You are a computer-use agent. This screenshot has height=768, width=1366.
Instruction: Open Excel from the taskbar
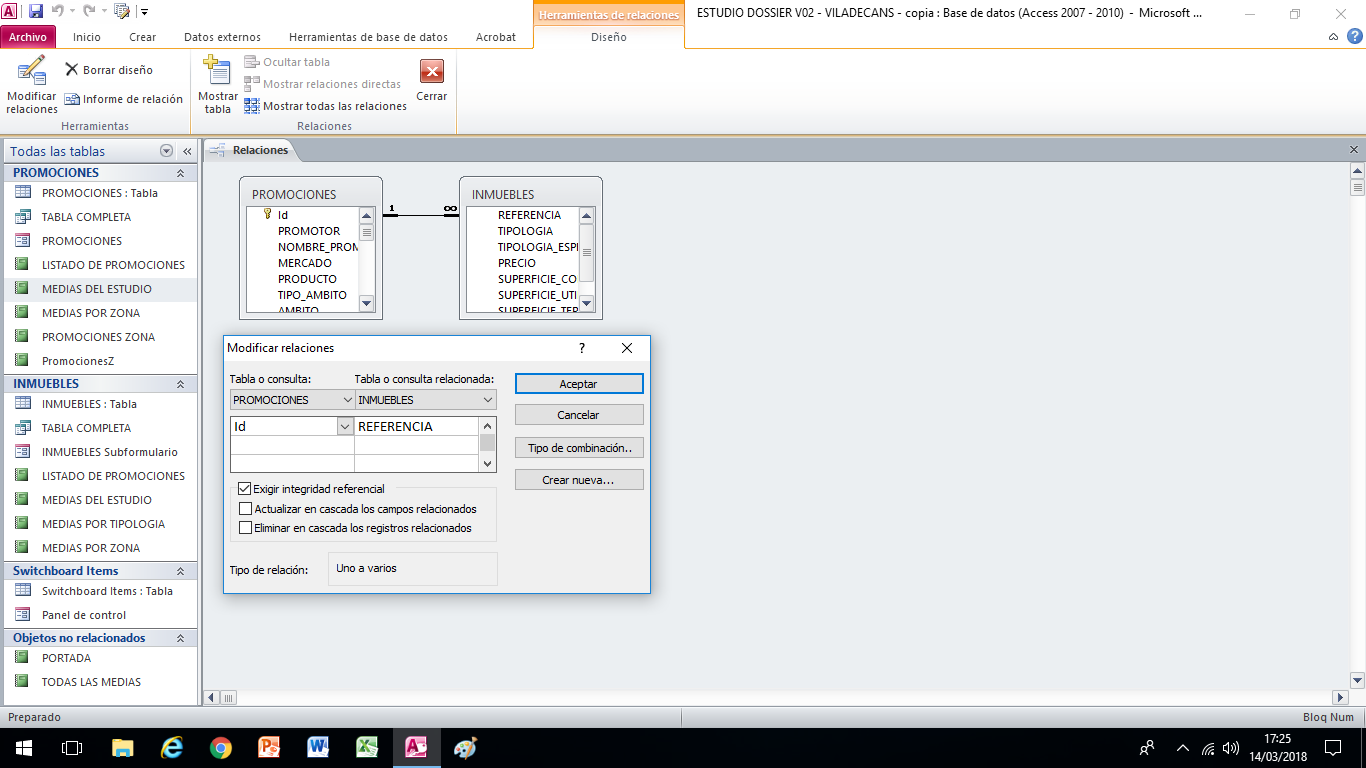point(367,747)
